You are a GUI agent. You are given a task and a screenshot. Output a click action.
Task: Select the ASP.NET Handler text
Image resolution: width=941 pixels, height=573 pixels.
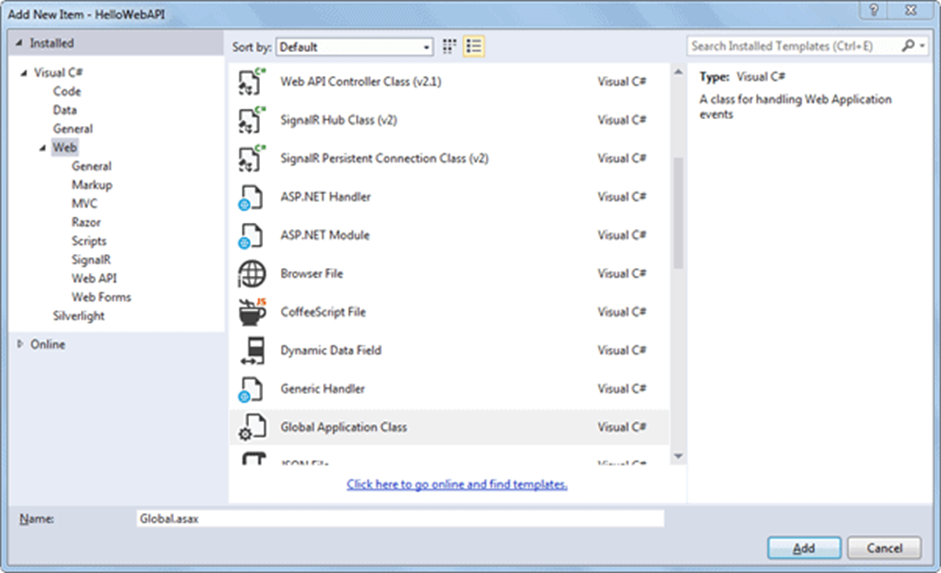[x=325, y=197]
